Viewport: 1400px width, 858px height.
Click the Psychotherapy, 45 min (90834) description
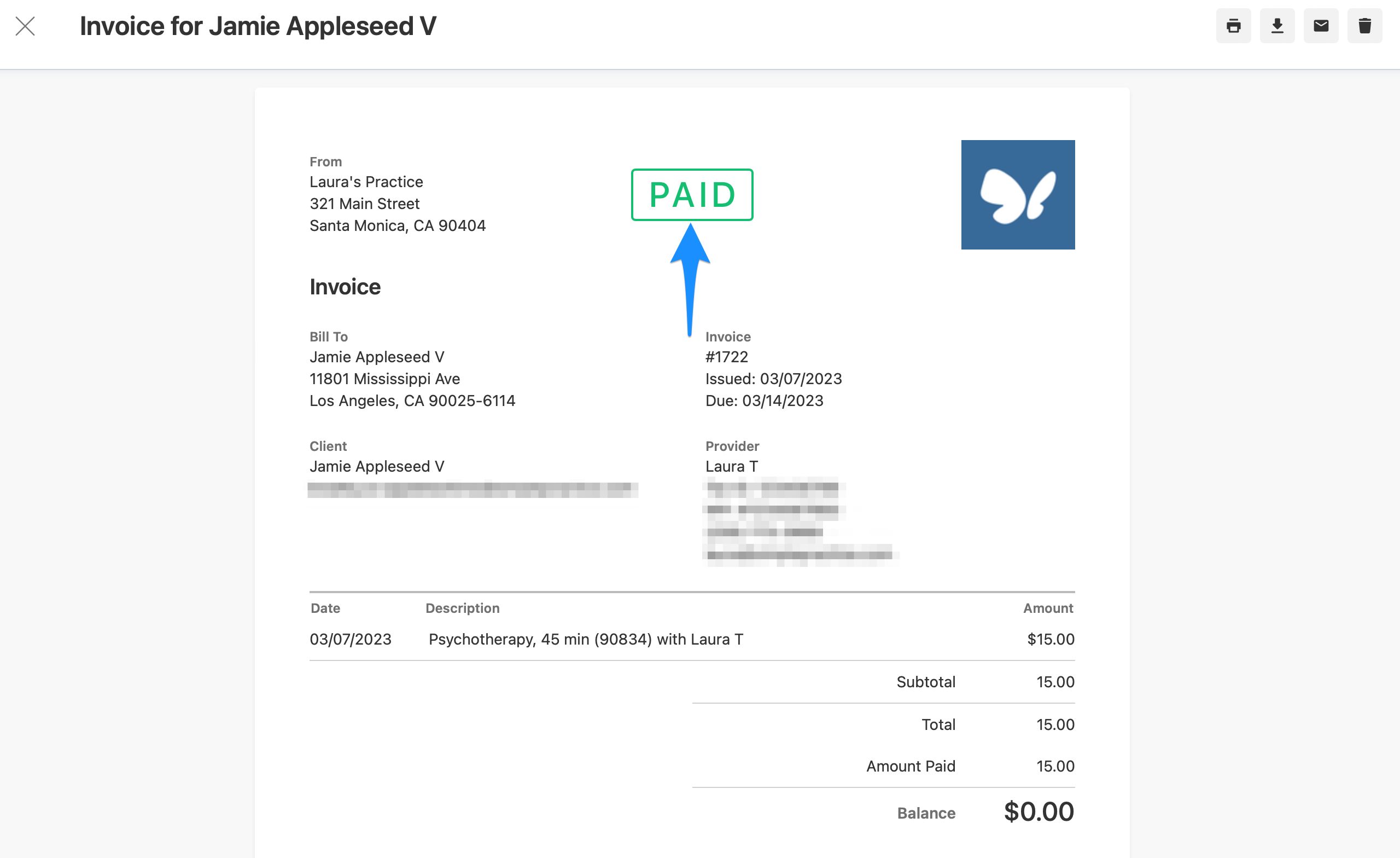585,639
